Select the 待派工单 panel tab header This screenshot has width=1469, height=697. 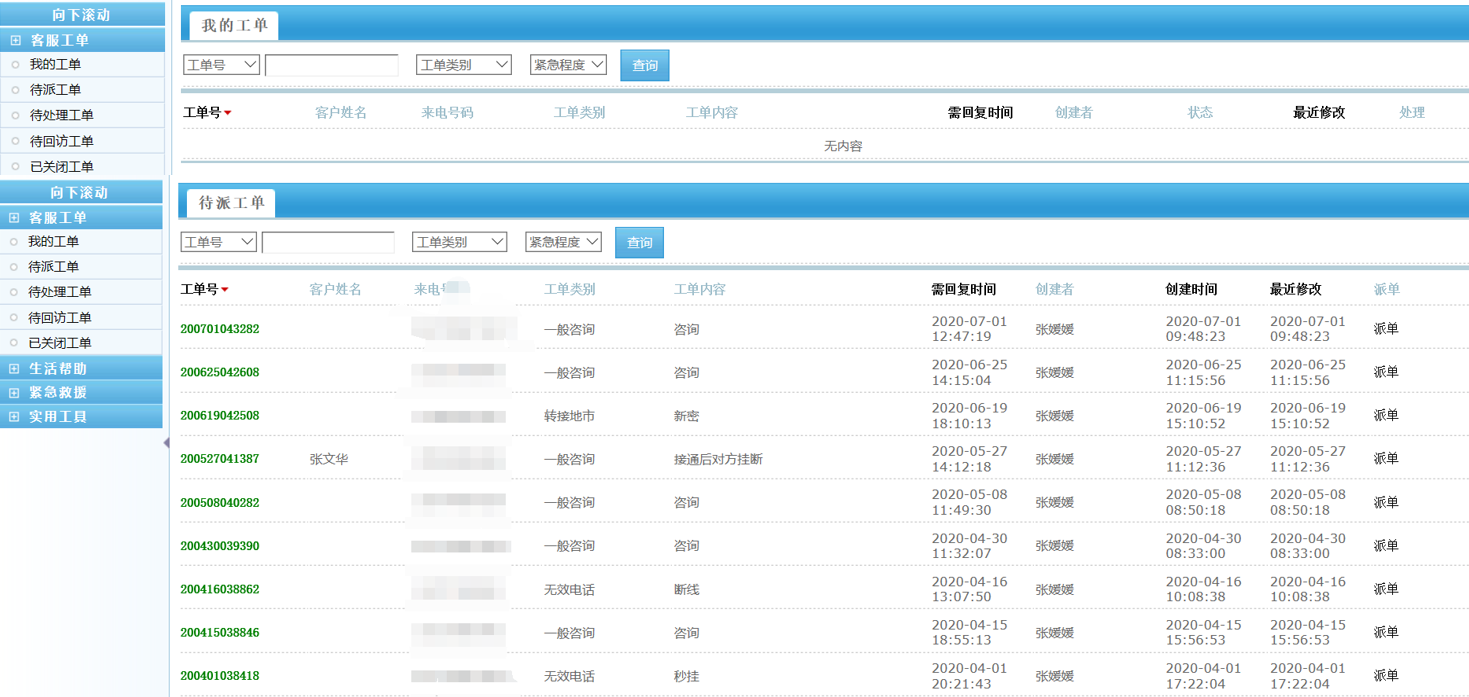tap(231, 203)
